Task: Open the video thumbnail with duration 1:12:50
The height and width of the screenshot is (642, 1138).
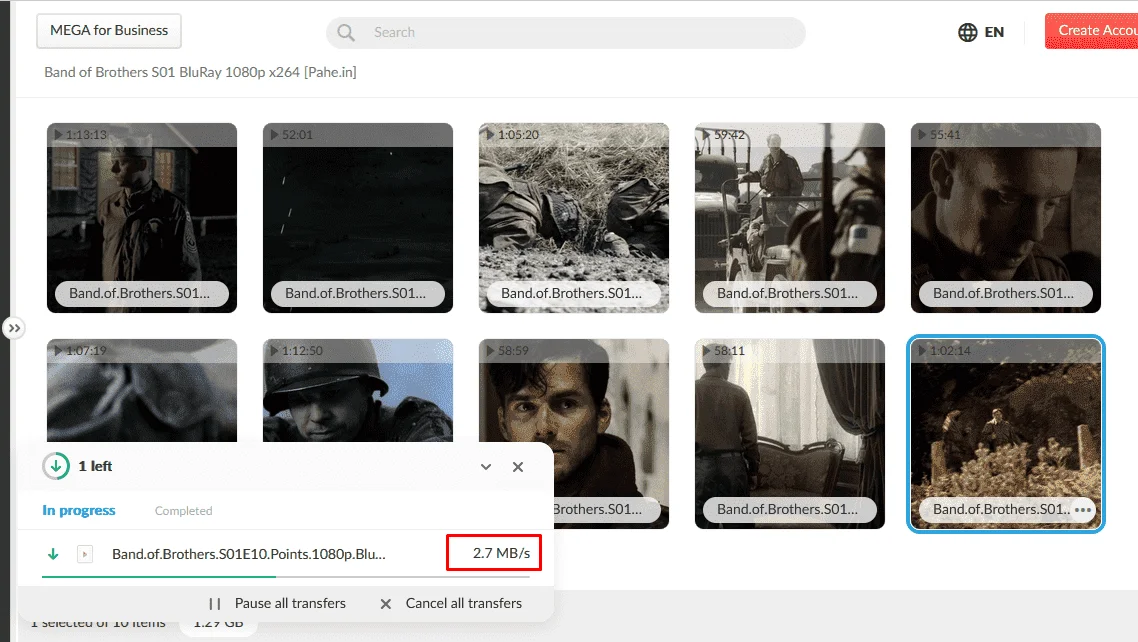Action: tap(358, 390)
